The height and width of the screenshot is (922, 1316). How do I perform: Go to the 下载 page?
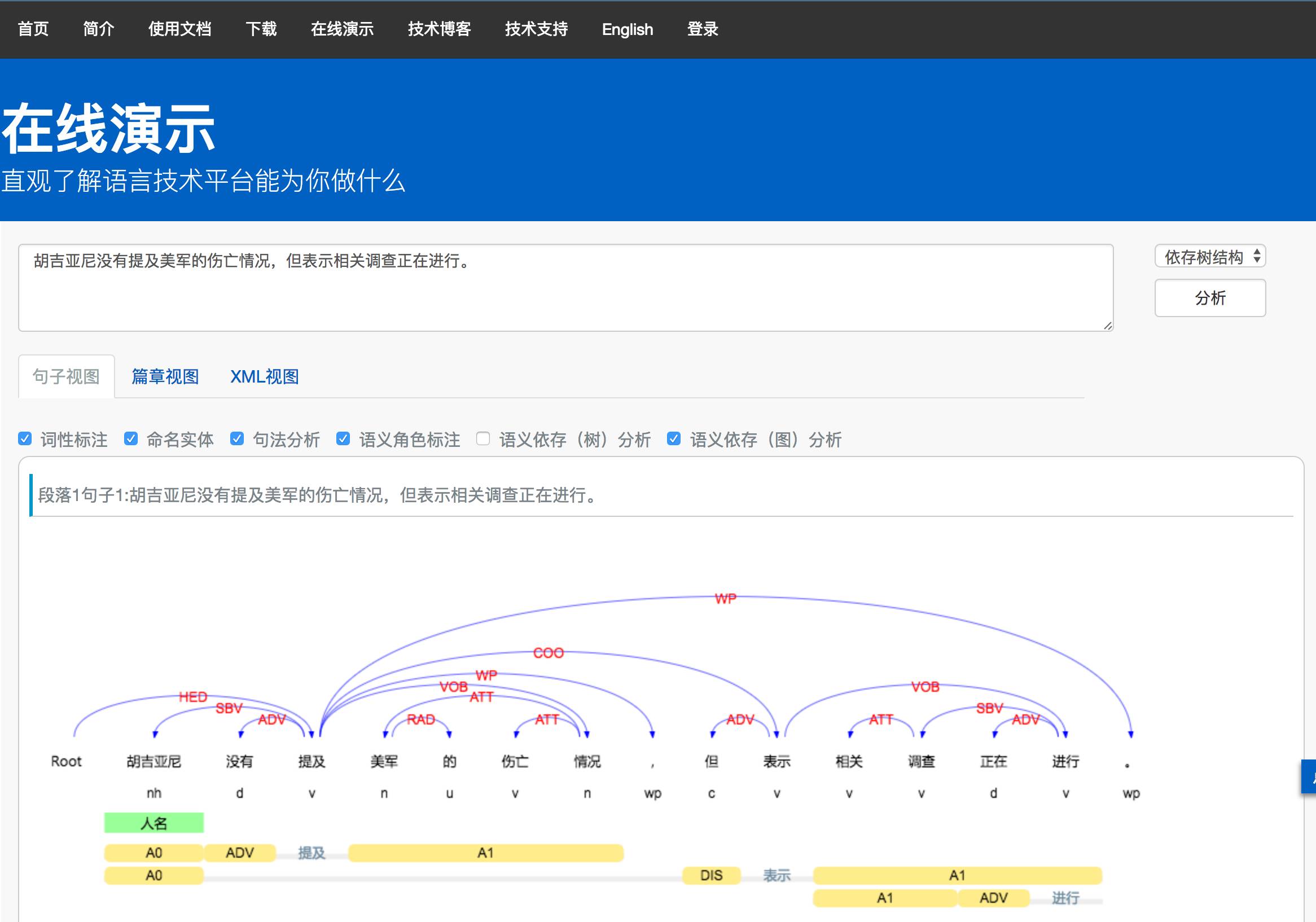[261, 29]
